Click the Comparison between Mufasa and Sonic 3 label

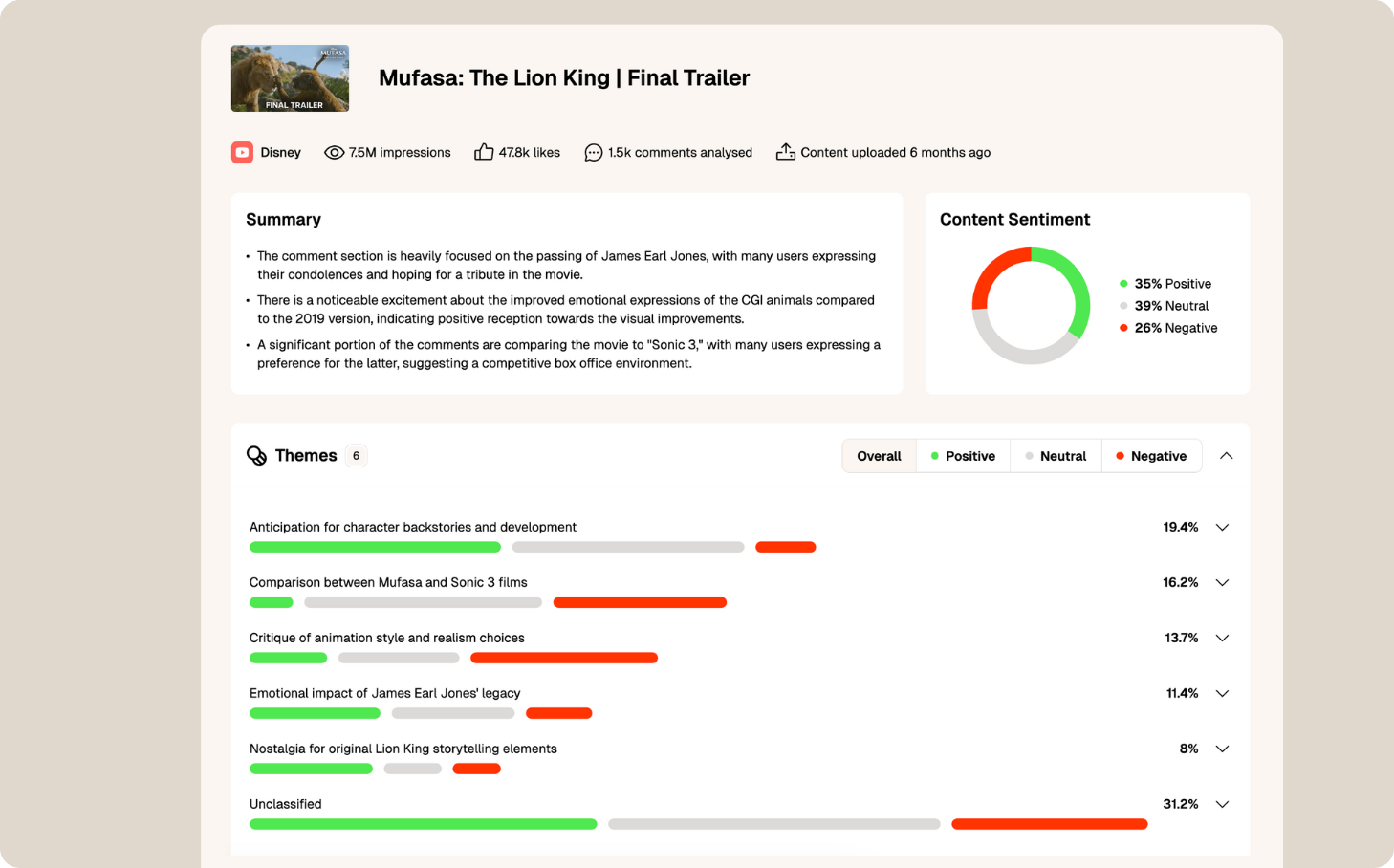(388, 583)
